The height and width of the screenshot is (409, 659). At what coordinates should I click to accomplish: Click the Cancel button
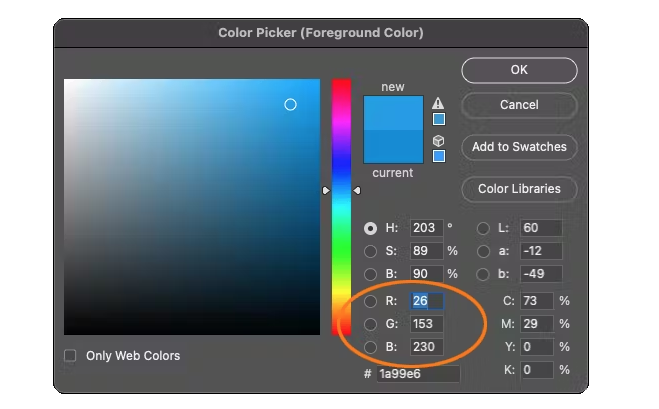click(x=519, y=105)
